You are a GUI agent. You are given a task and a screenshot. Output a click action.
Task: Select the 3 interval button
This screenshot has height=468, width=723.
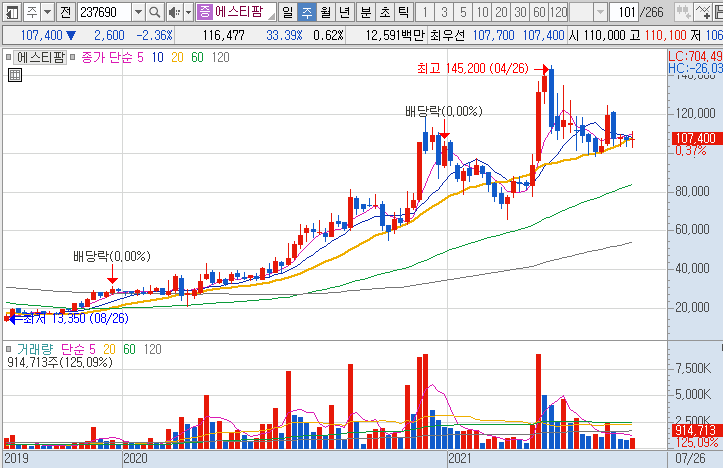444,12
